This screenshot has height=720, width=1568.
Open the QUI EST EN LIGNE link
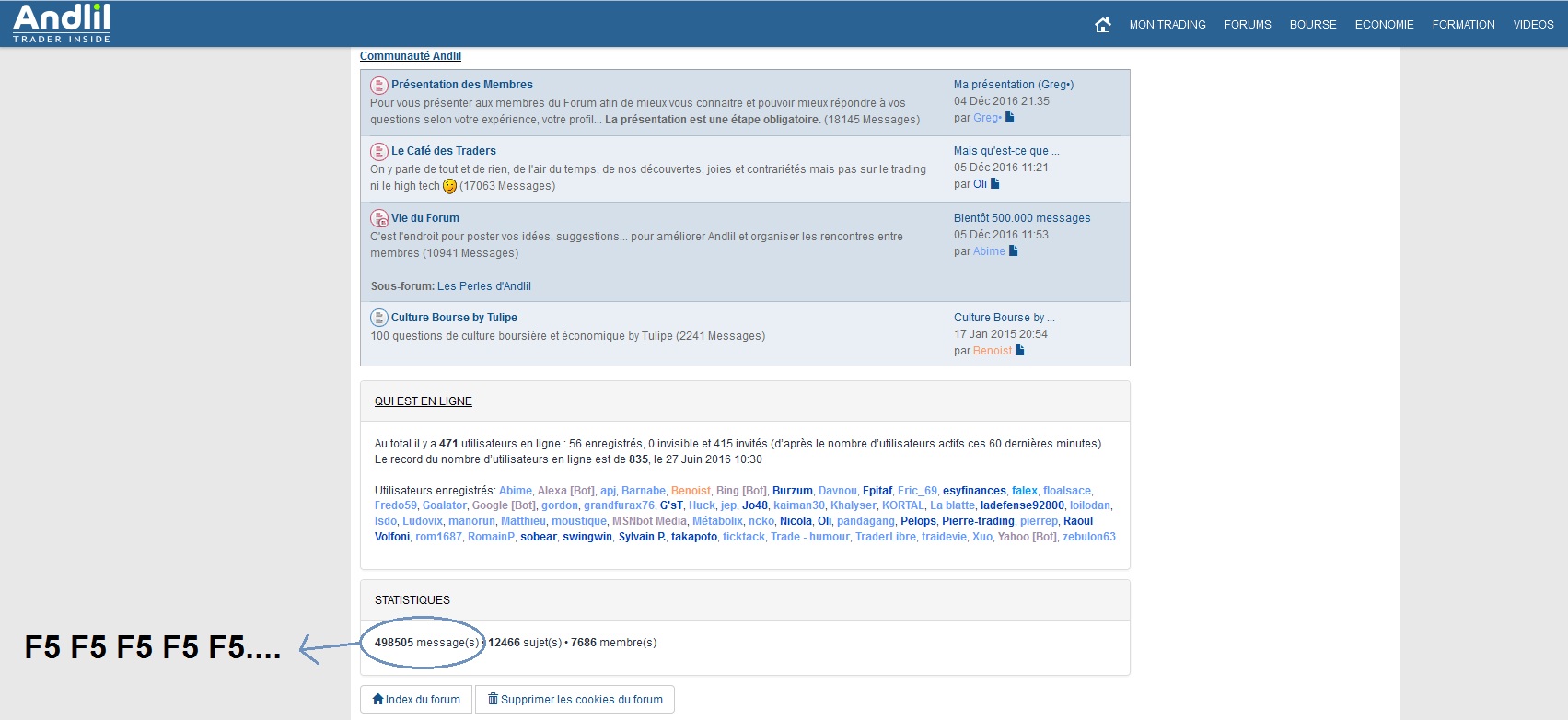tap(424, 401)
